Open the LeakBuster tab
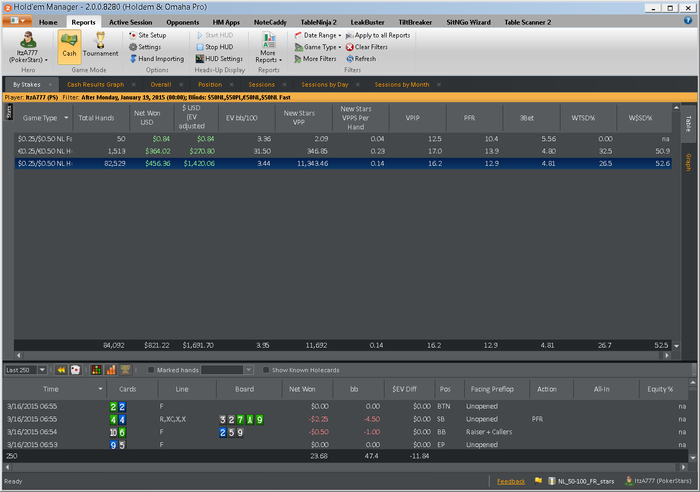 coord(367,22)
